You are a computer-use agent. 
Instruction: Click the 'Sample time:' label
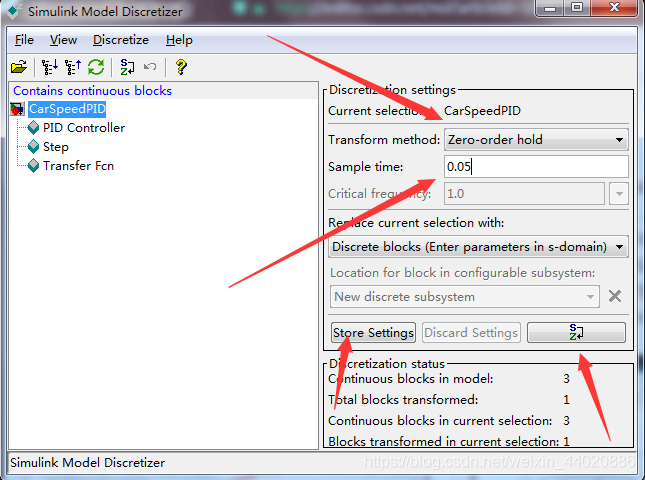[366, 167]
